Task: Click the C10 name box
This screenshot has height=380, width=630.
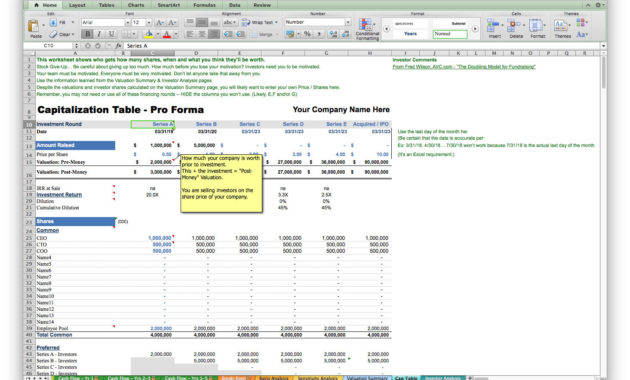Action: 49,46
